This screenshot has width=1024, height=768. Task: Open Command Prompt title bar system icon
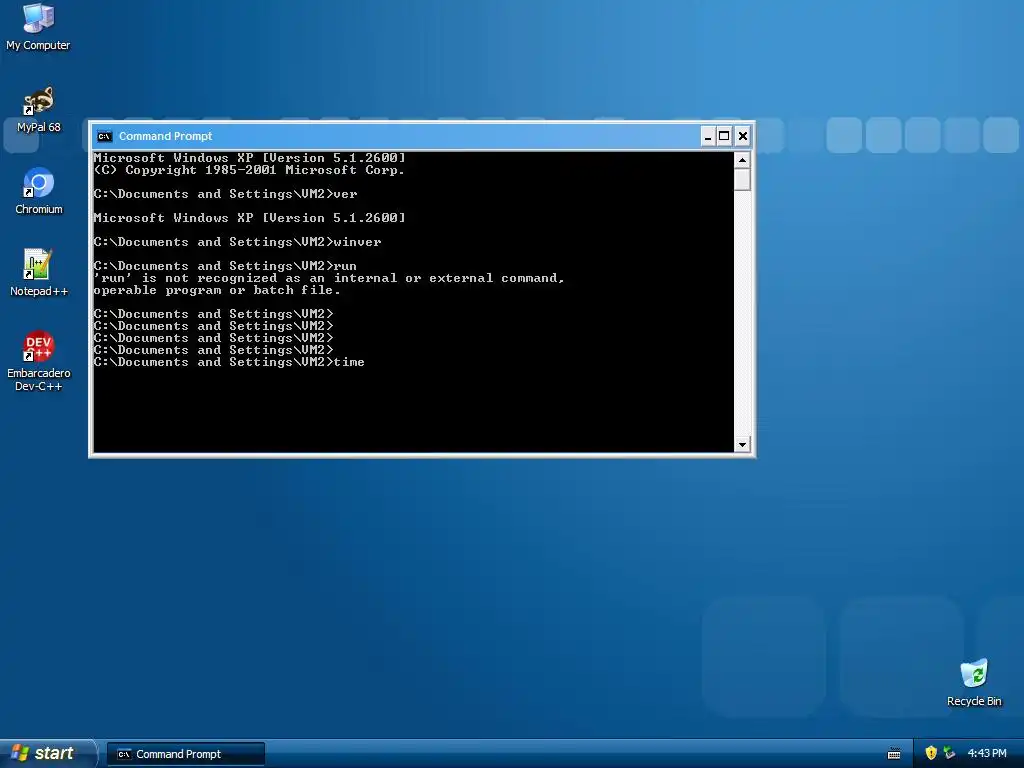point(104,136)
